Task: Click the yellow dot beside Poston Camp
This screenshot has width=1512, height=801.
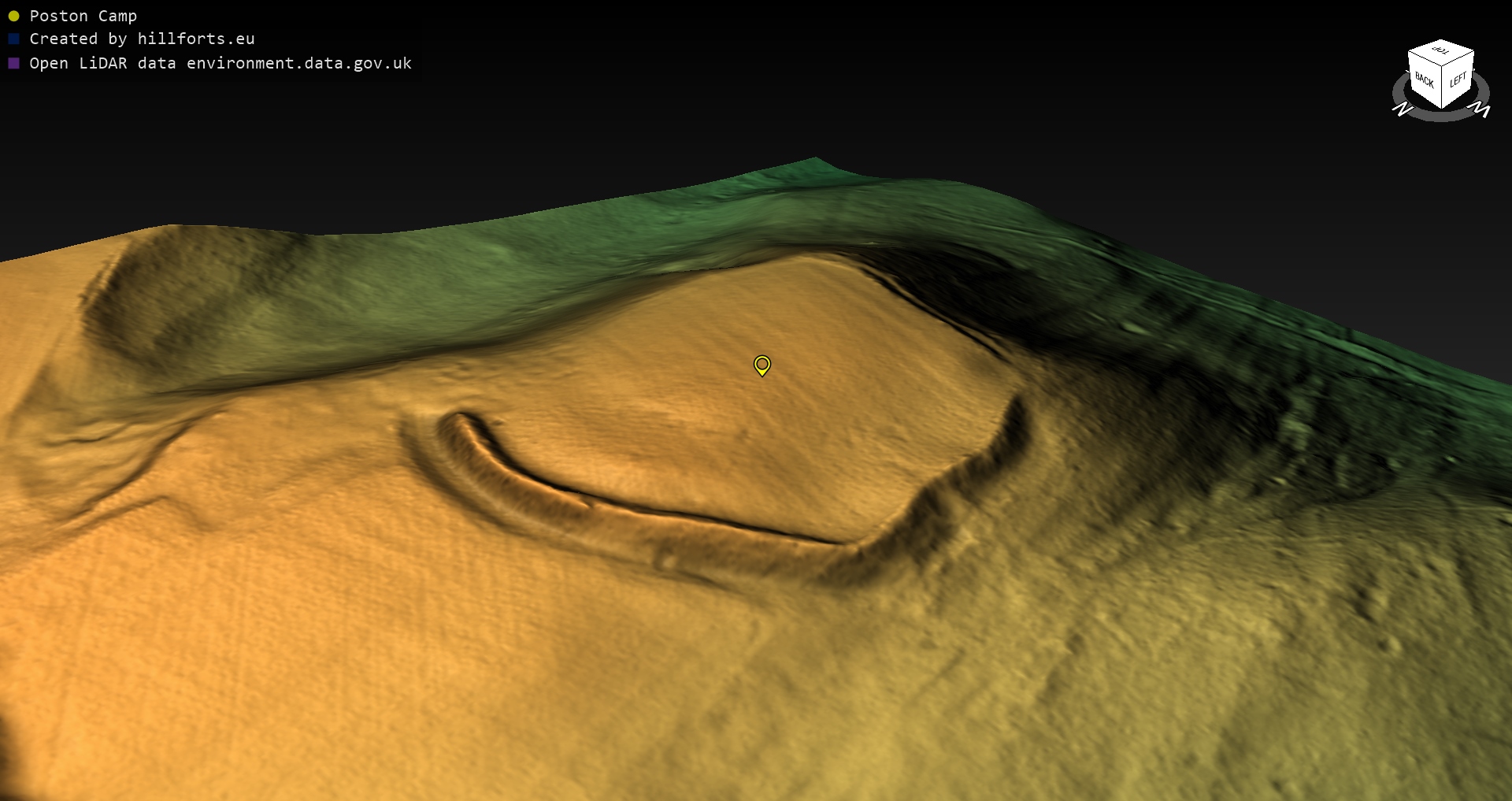Action: click(x=13, y=16)
